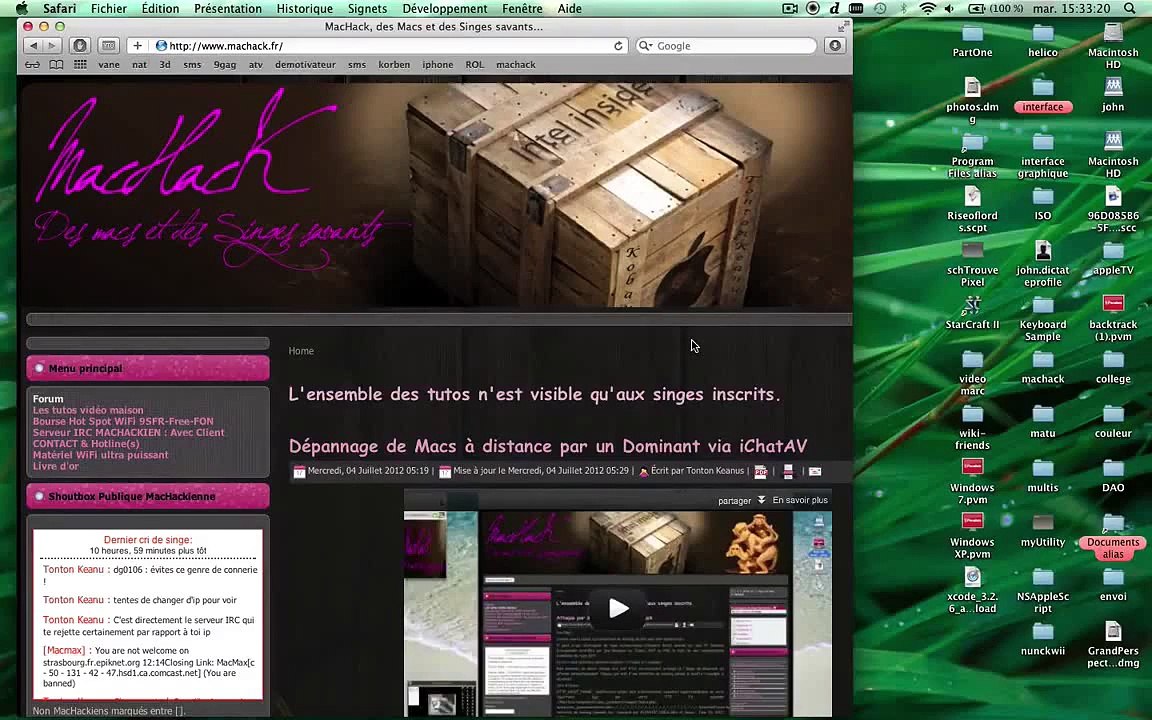
Task: Open the vane bookmark
Action: point(109,65)
